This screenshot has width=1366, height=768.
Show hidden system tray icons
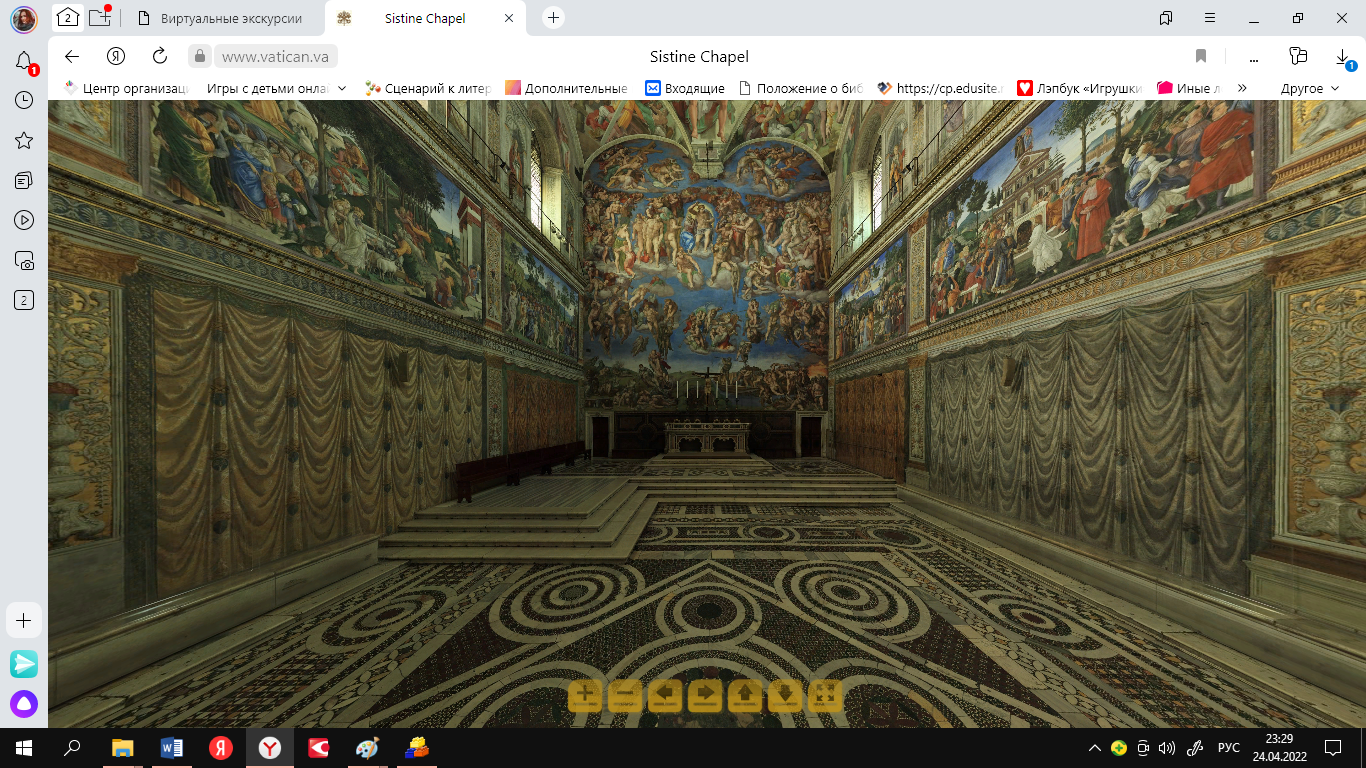[x=1097, y=748]
